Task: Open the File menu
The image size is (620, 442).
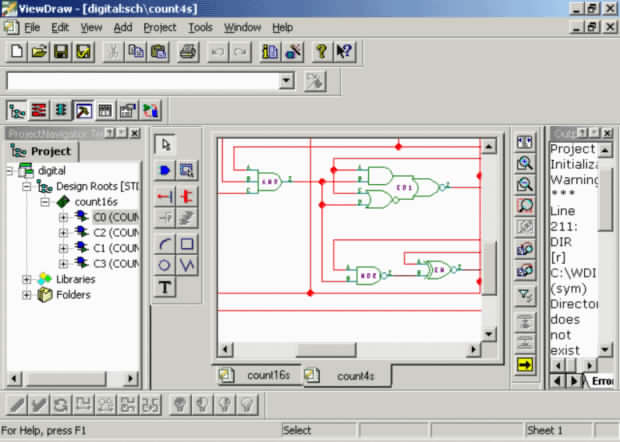Action: tap(32, 28)
